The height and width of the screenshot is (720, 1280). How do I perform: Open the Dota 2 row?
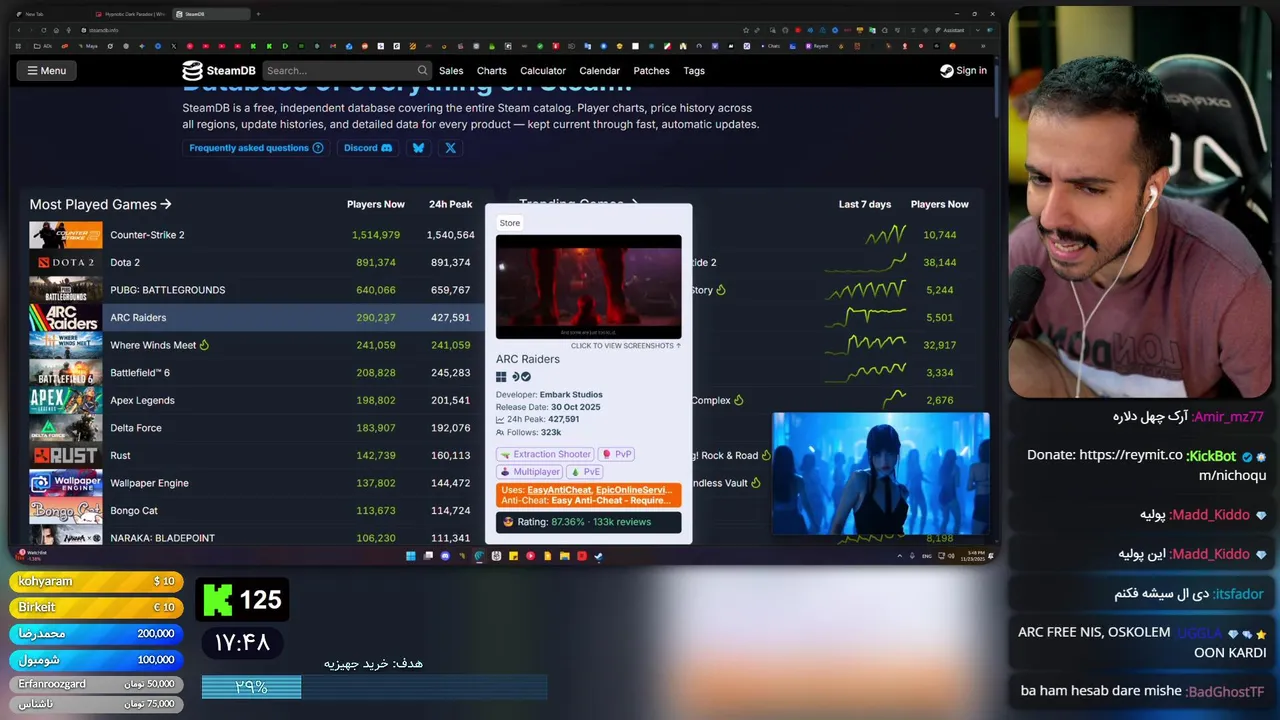pos(256,262)
